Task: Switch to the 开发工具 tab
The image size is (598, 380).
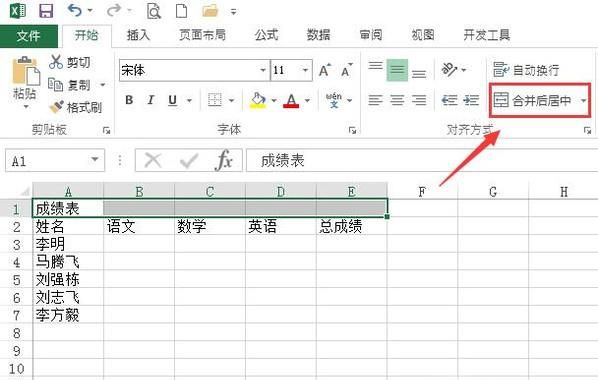Action: point(487,35)
